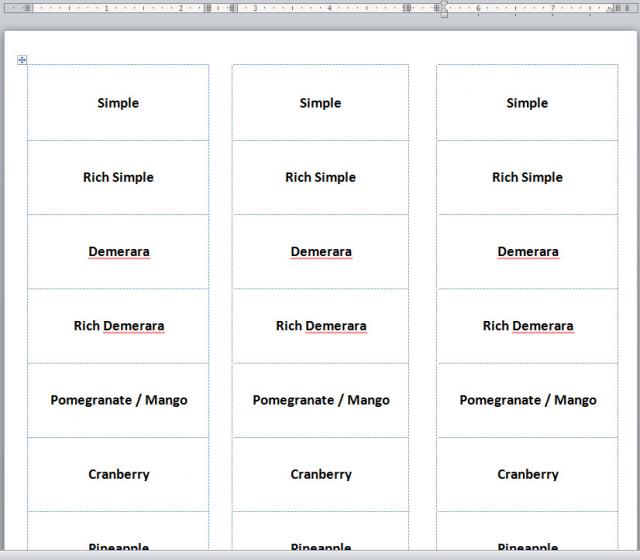640x560 pixels.
Task: Select the right column "Rich Simple" label
Action: [527, 177]
